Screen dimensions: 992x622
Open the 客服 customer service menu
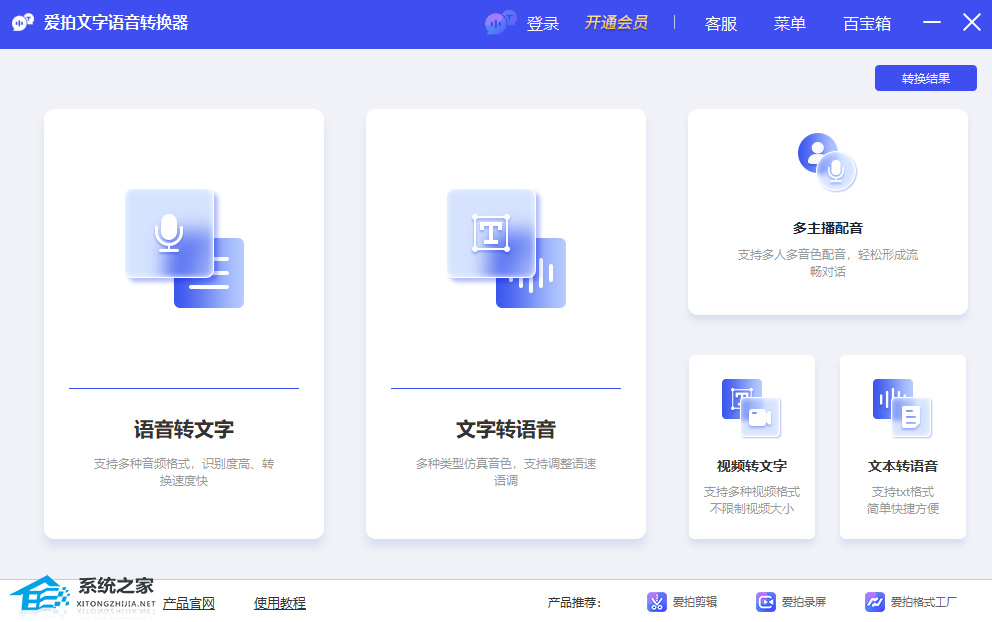(x=721, y=24)
